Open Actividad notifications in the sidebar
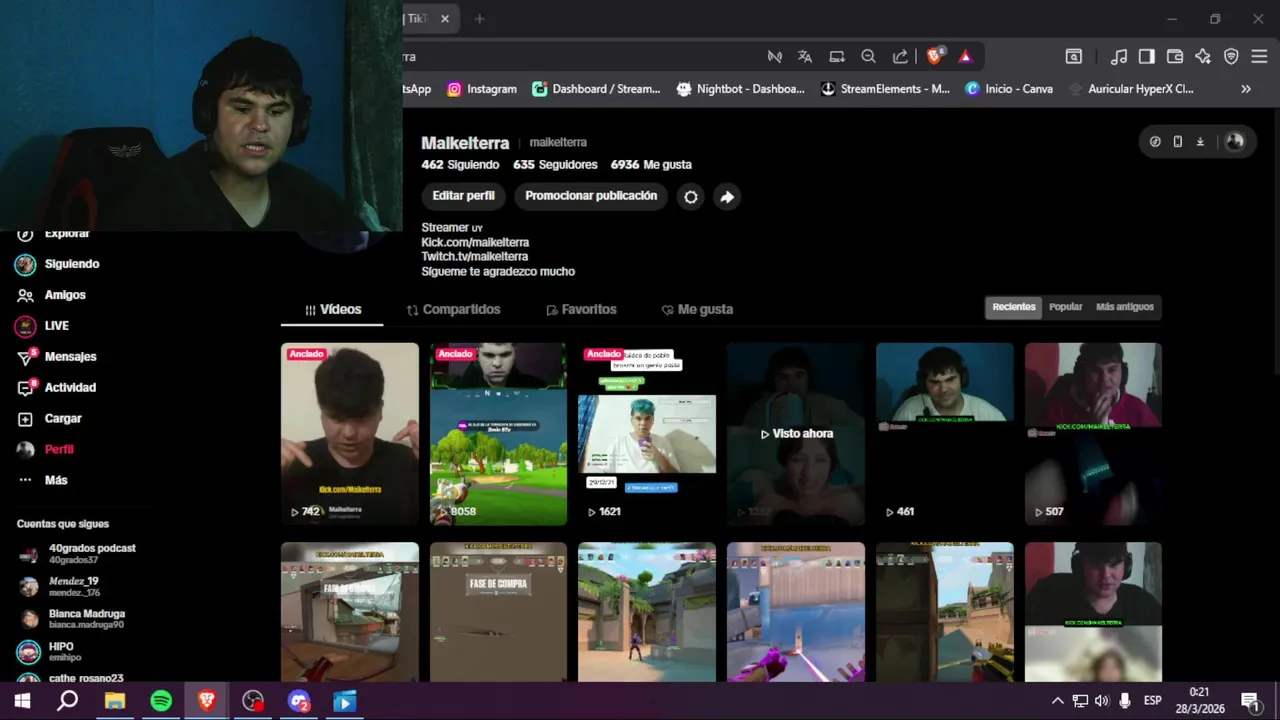Viewport: 1280px width, 720px height. pyautogui.click(x=56, y=388)
